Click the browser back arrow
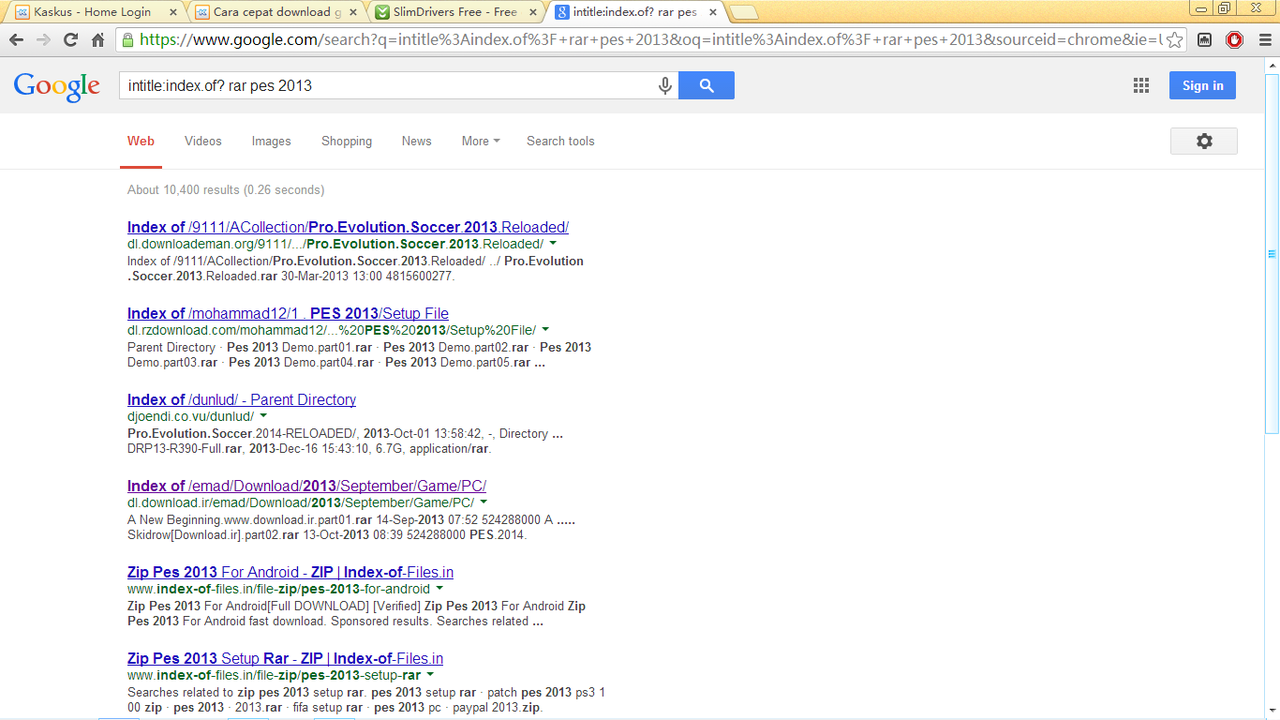This screenshot has width=1280, height=720. coord(16,40)
